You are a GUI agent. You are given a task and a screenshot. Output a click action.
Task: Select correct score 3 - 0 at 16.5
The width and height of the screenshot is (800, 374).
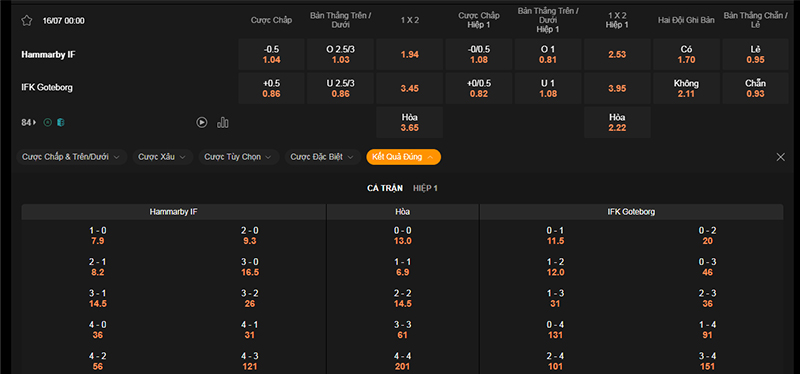click(x=250, y=267)
